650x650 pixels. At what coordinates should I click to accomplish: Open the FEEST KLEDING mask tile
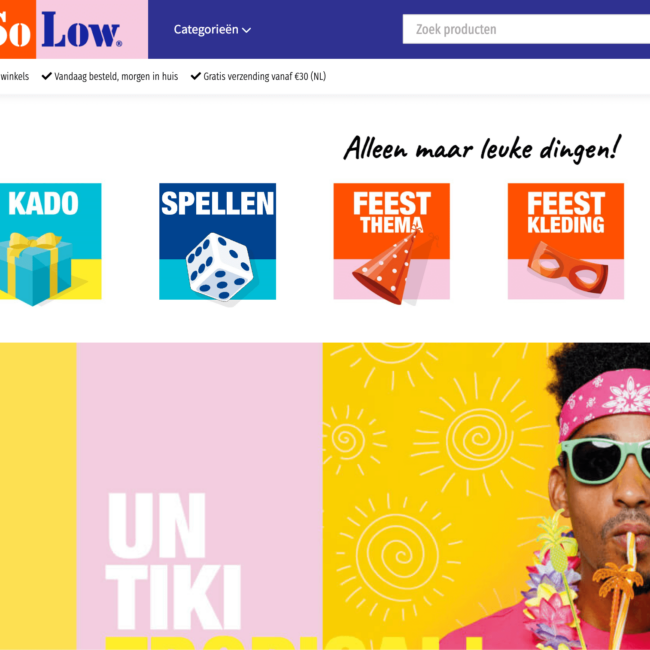tap(566, 241)
